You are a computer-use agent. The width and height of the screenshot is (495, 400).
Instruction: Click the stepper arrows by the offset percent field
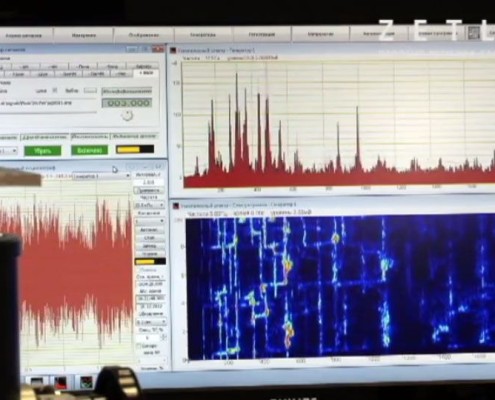(x=163, y=338)
